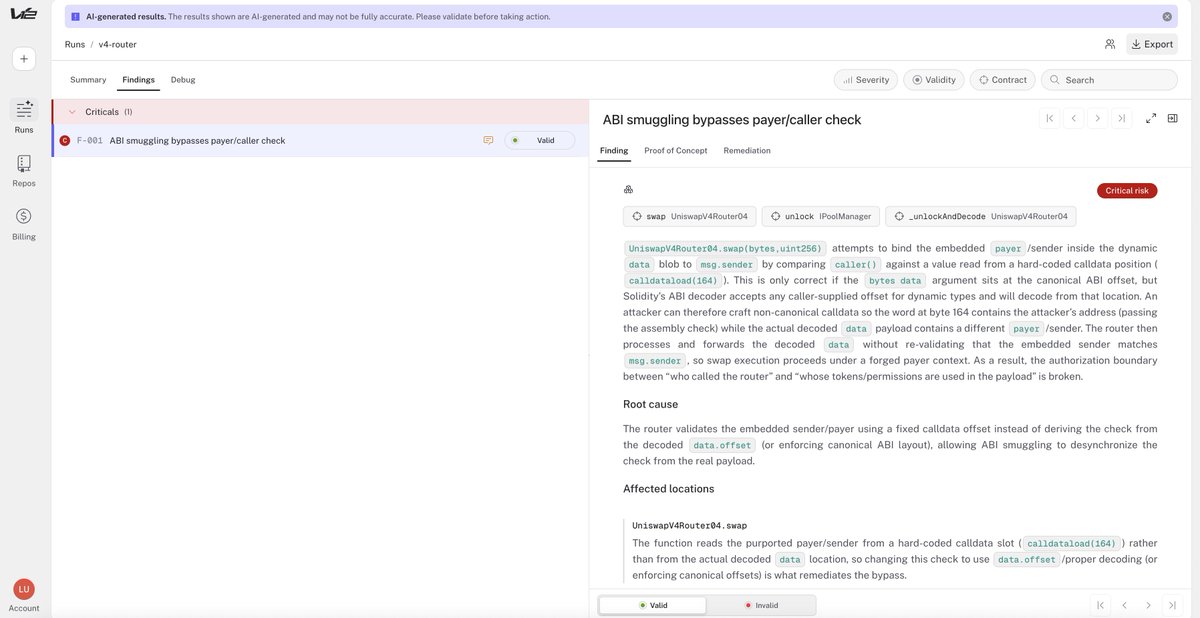Screen dimensions: 1200x618
Task: Collapse the Criticals group
Action: pos(72,112)
